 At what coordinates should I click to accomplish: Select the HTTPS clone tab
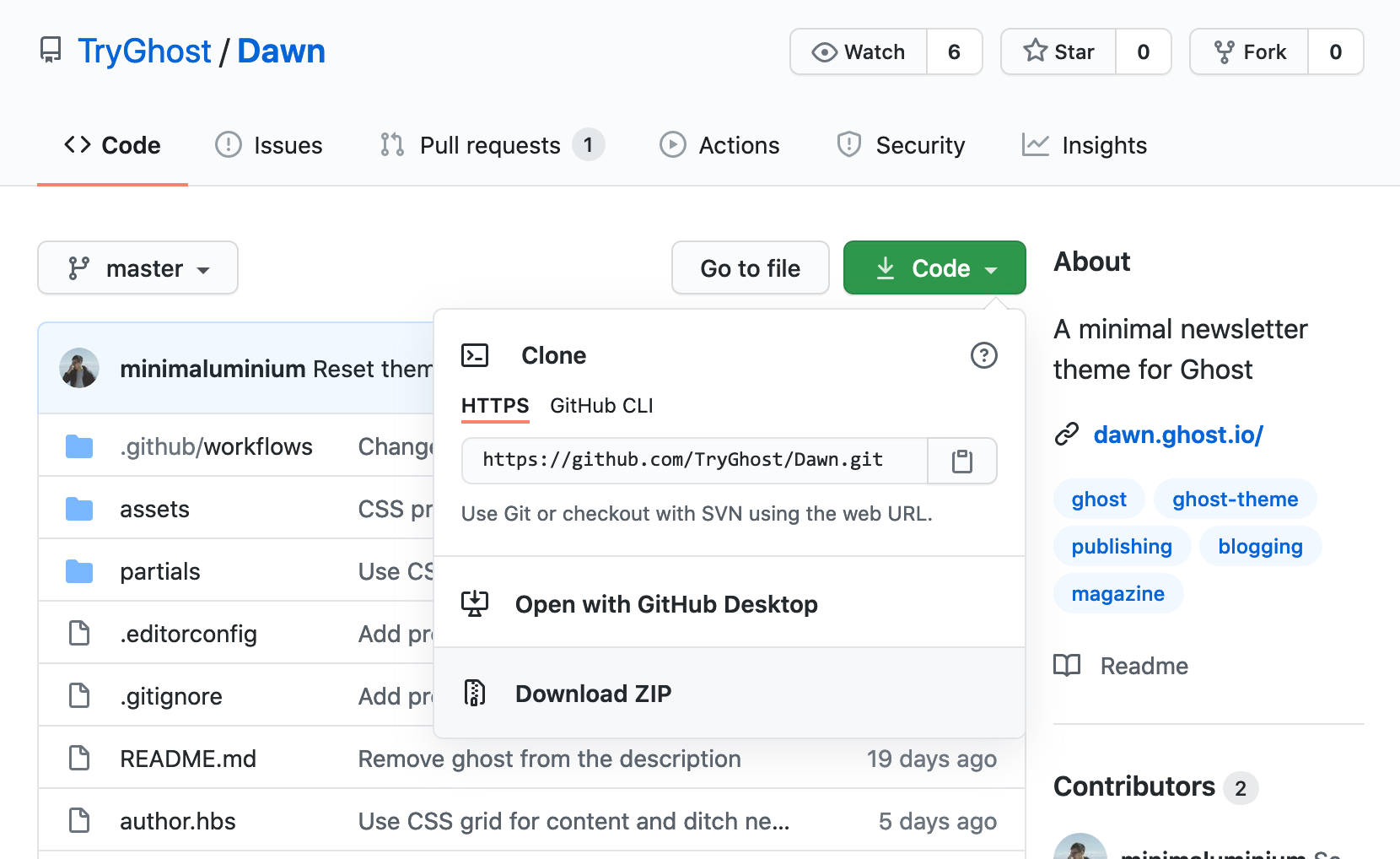[x=495, y=406]
